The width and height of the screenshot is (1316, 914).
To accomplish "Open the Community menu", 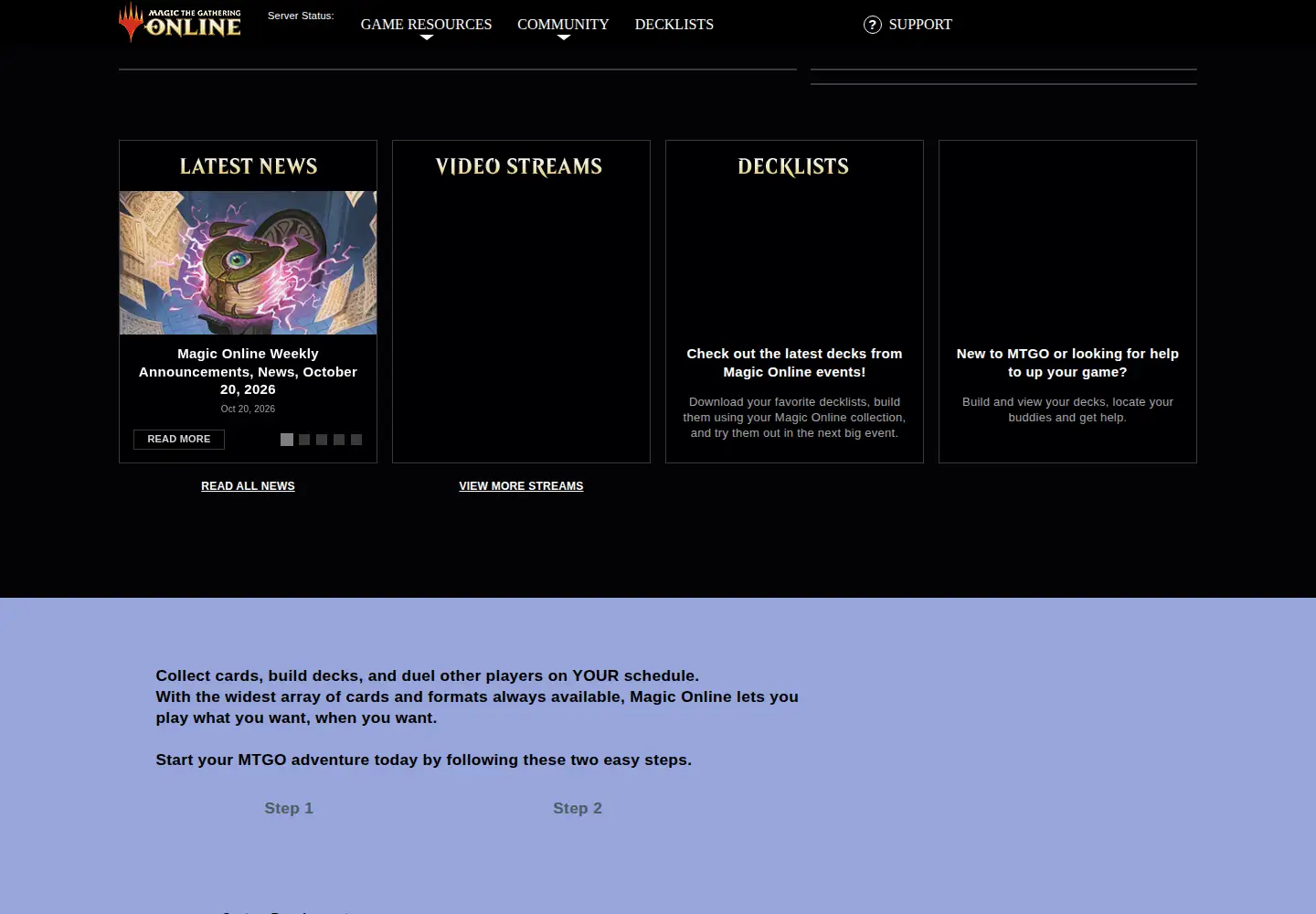I will point(563,25).
